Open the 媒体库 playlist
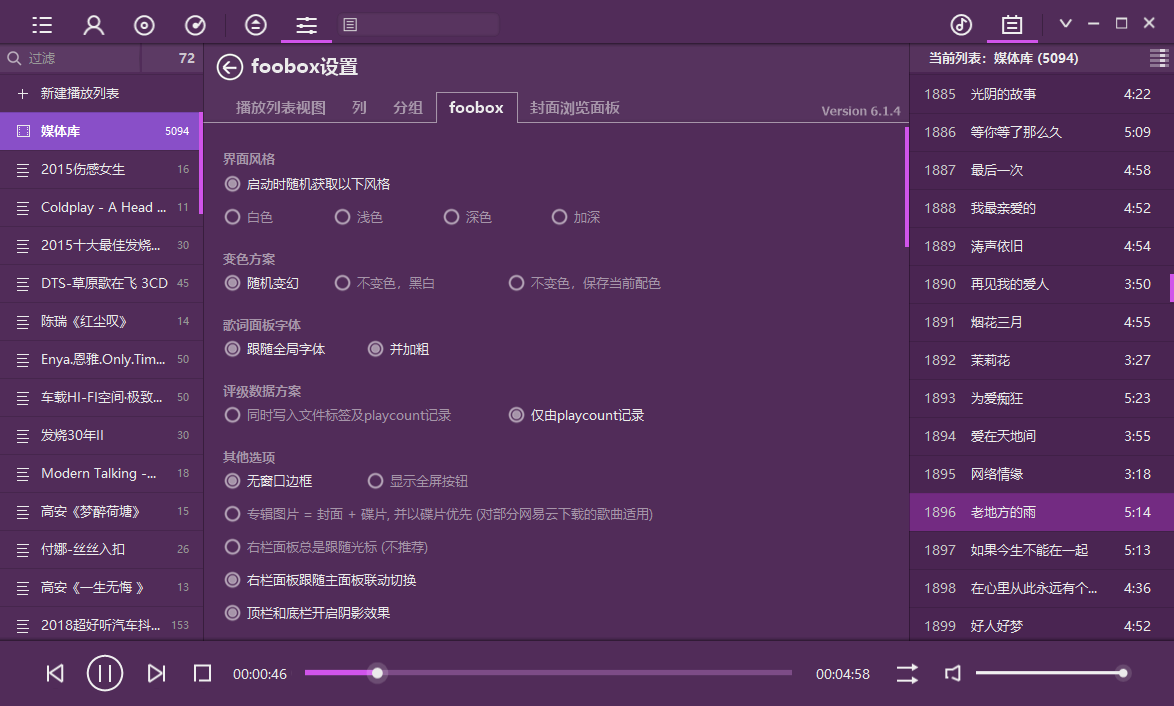 click(101, 131)
